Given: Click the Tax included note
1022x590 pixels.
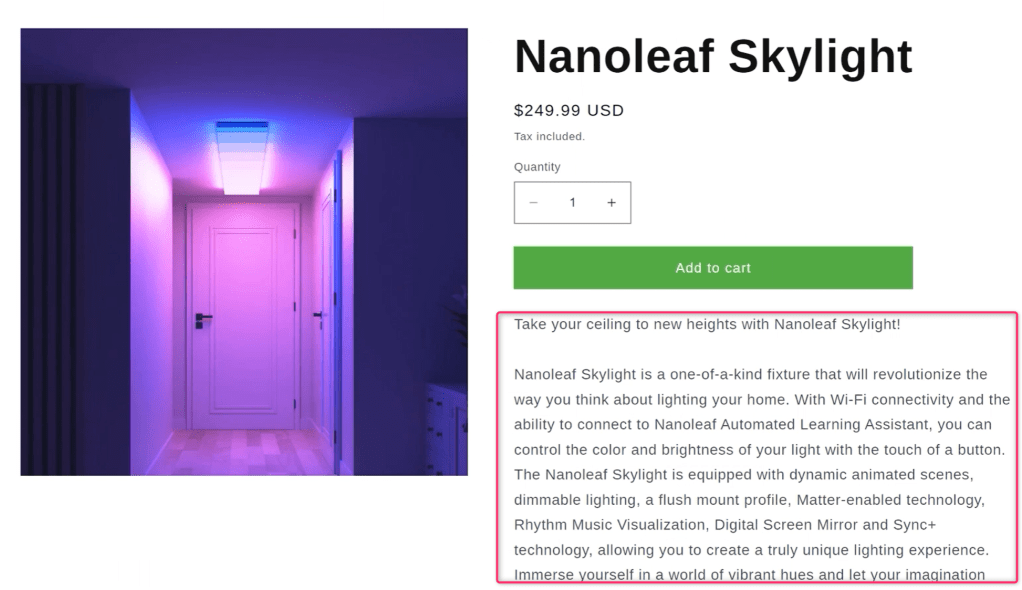Looking at the screenshot, I should pos(549,137).
